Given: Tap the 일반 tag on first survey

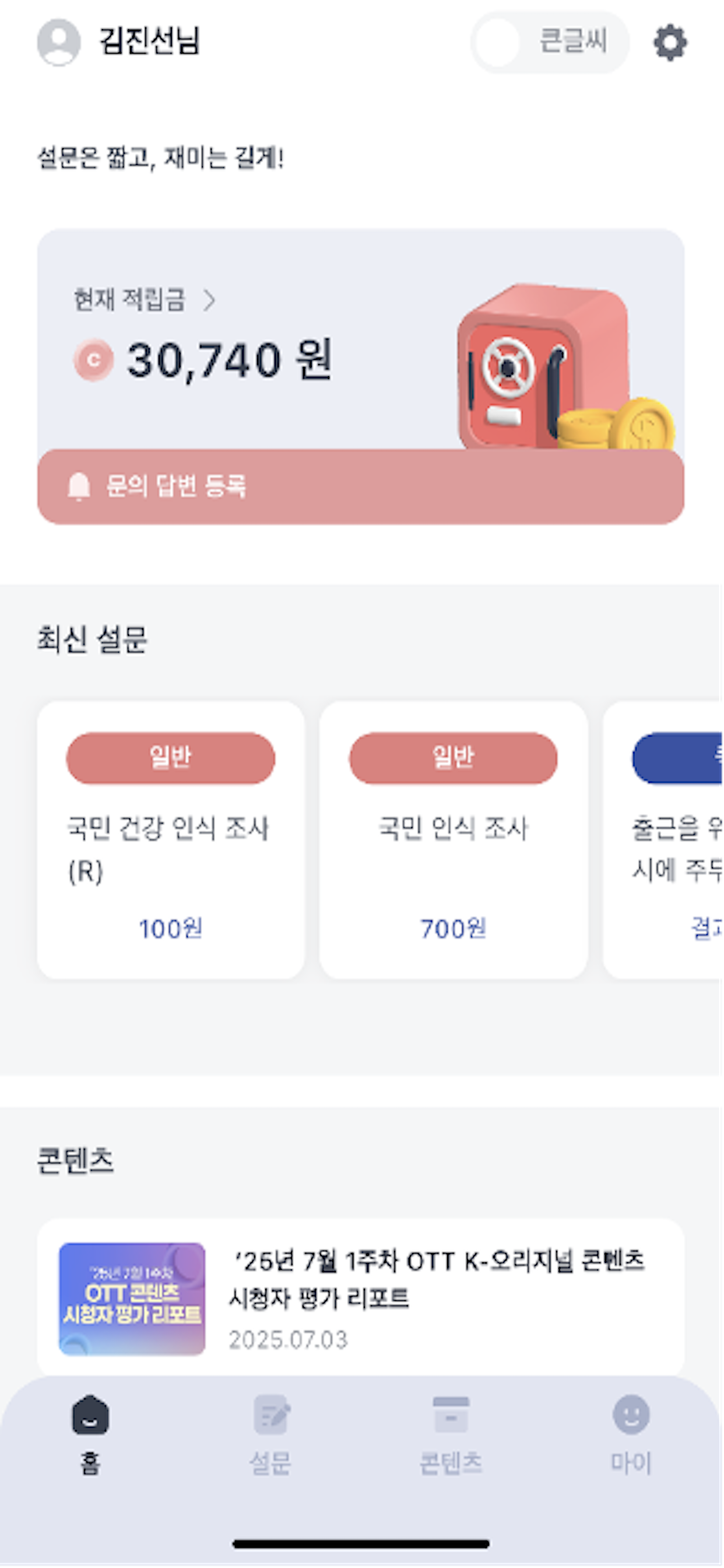Looking at the screenshot, I should pos(170,758).
